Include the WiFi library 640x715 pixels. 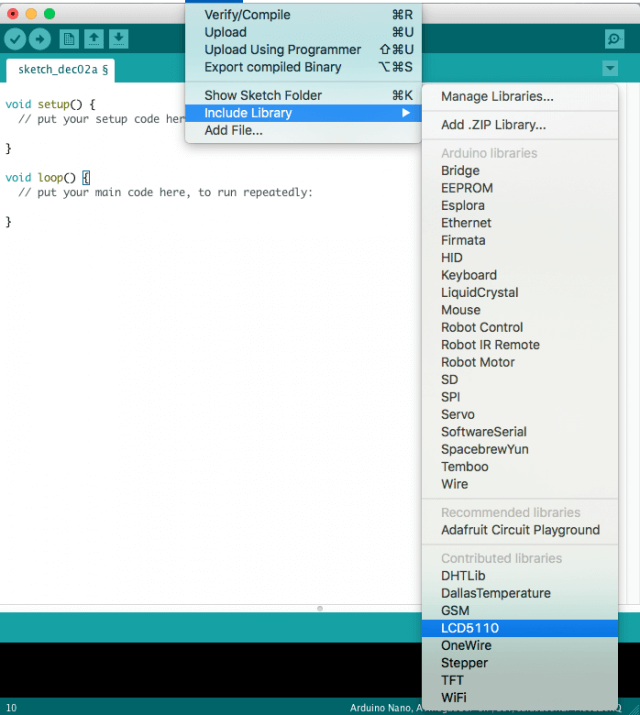(x=520, y=698)
